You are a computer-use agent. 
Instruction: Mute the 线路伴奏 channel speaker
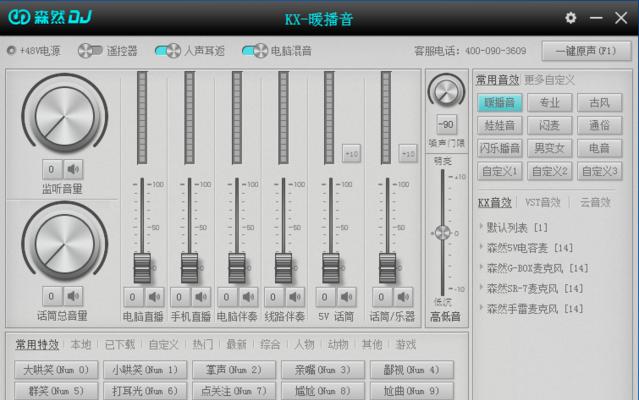pyautogui.click(x=295, y=297)
